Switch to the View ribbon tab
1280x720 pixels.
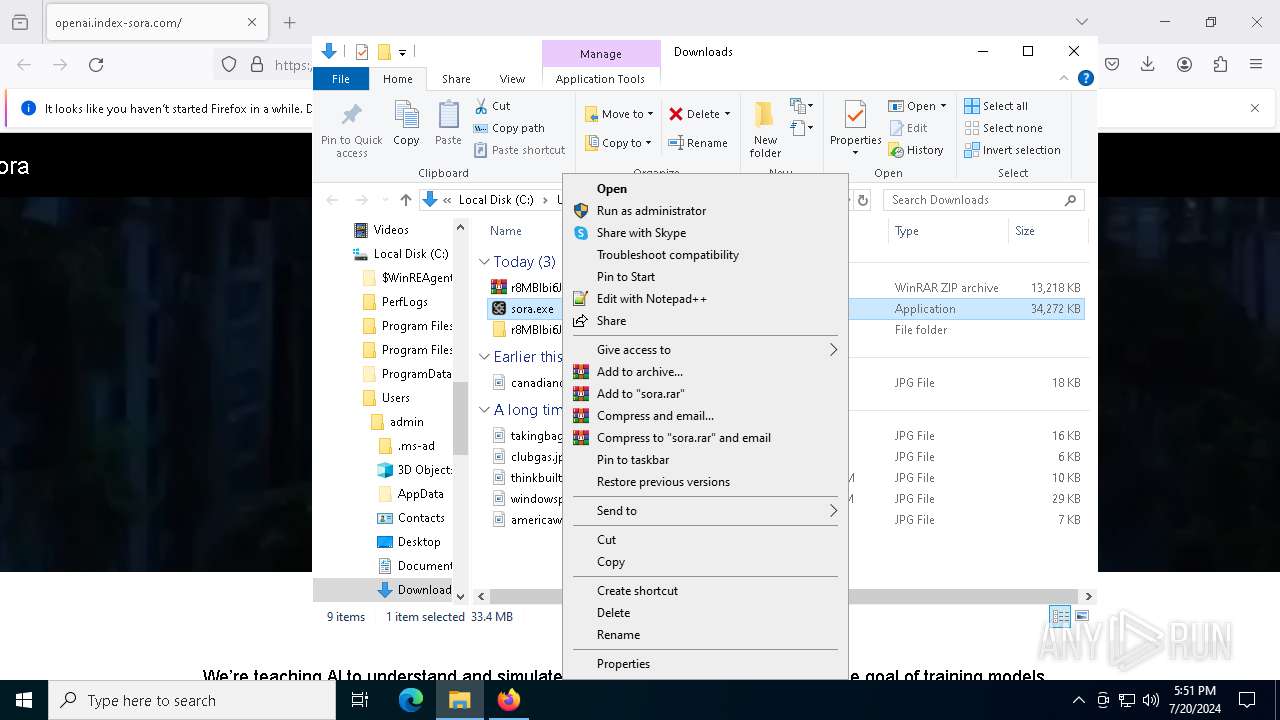pyautogui.click(x=512, y=79)
